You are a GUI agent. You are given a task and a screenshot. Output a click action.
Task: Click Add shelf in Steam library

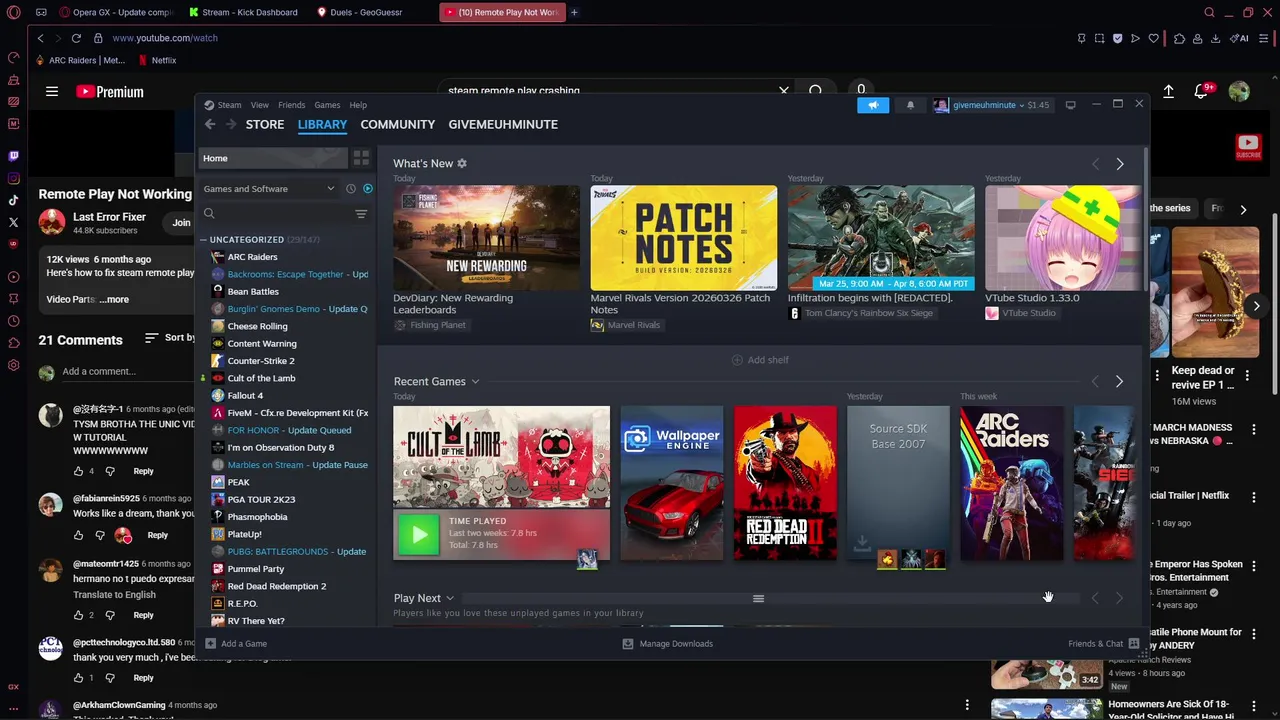[x=760, y=360]
